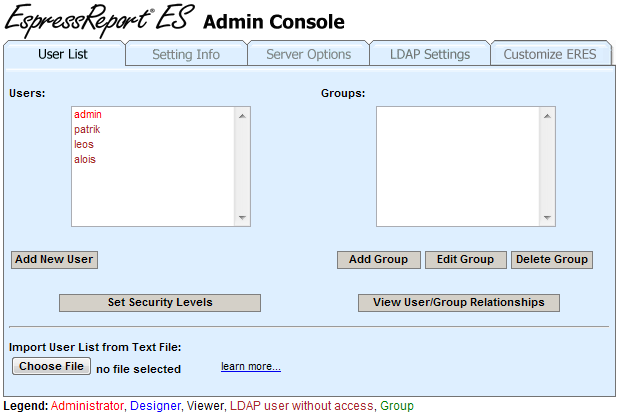This screenshot has width=631, height=416.
Task: Go to the LDAP Settings tab
Action: coord(430,54)
